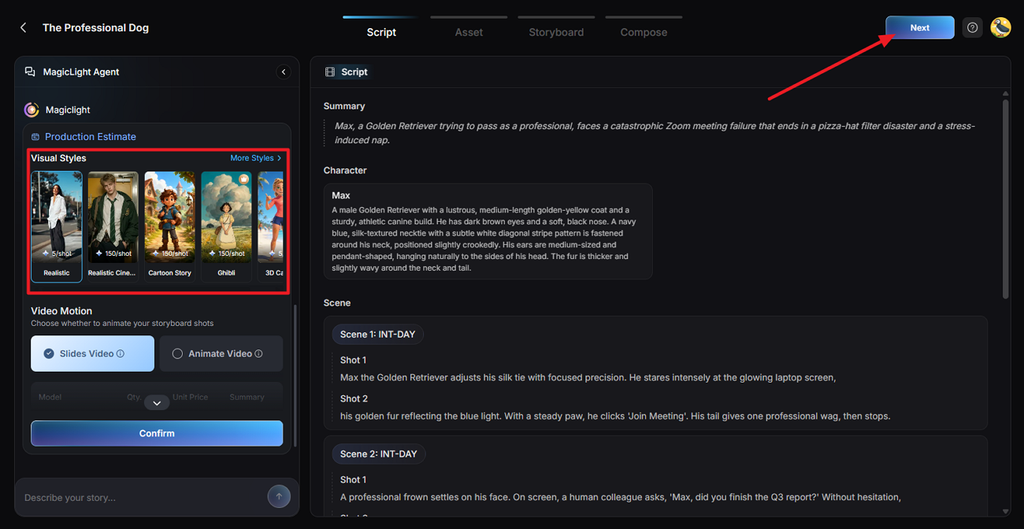Click the Script panel header label
The height and width of the screenshot is (529, 1024).
[x=354, y=72]
